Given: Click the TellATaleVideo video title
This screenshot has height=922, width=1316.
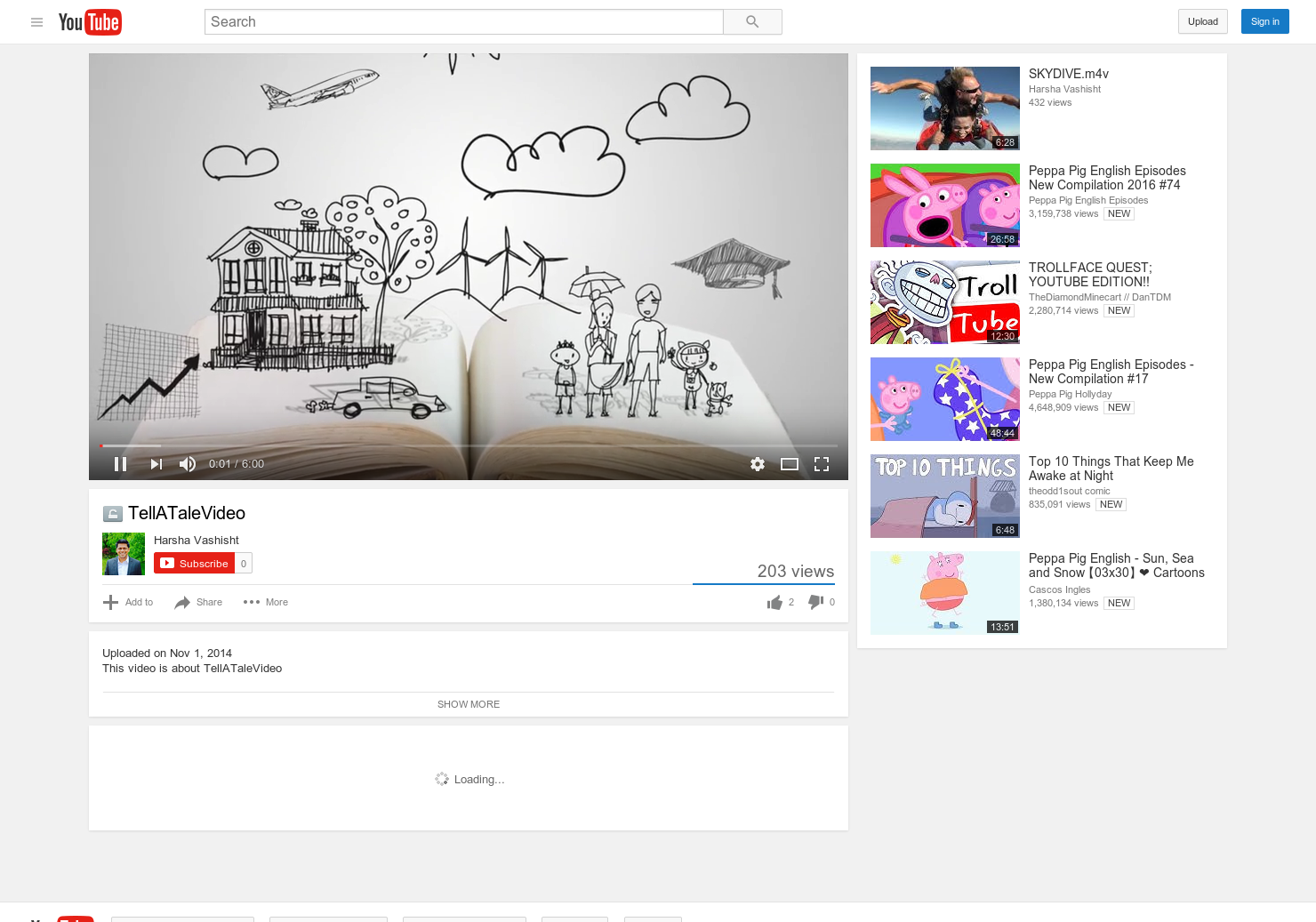Looking at the screenshot, I should coord(187,513).
